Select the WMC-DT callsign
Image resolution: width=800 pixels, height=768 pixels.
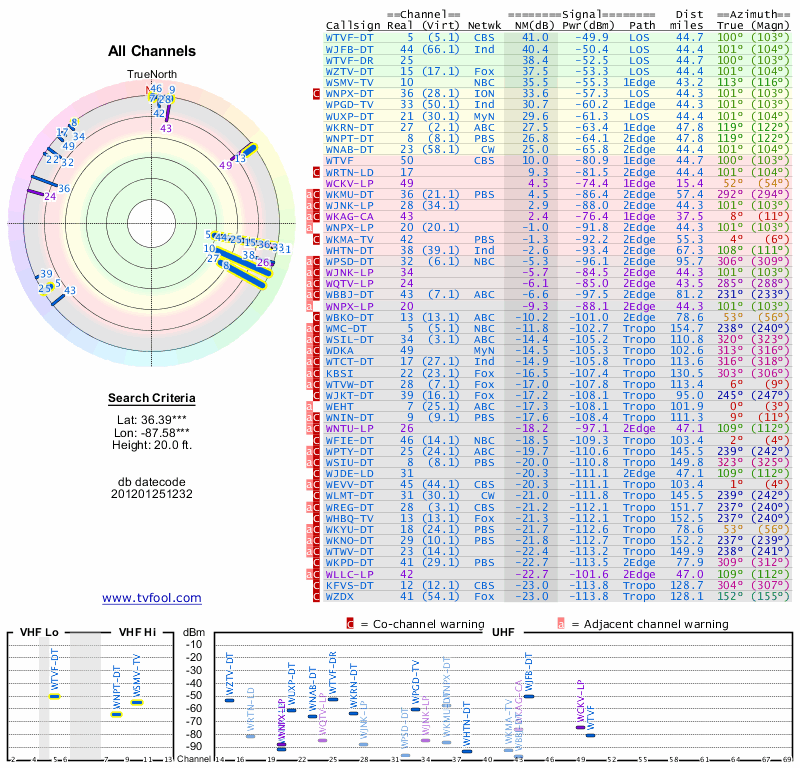346,328
